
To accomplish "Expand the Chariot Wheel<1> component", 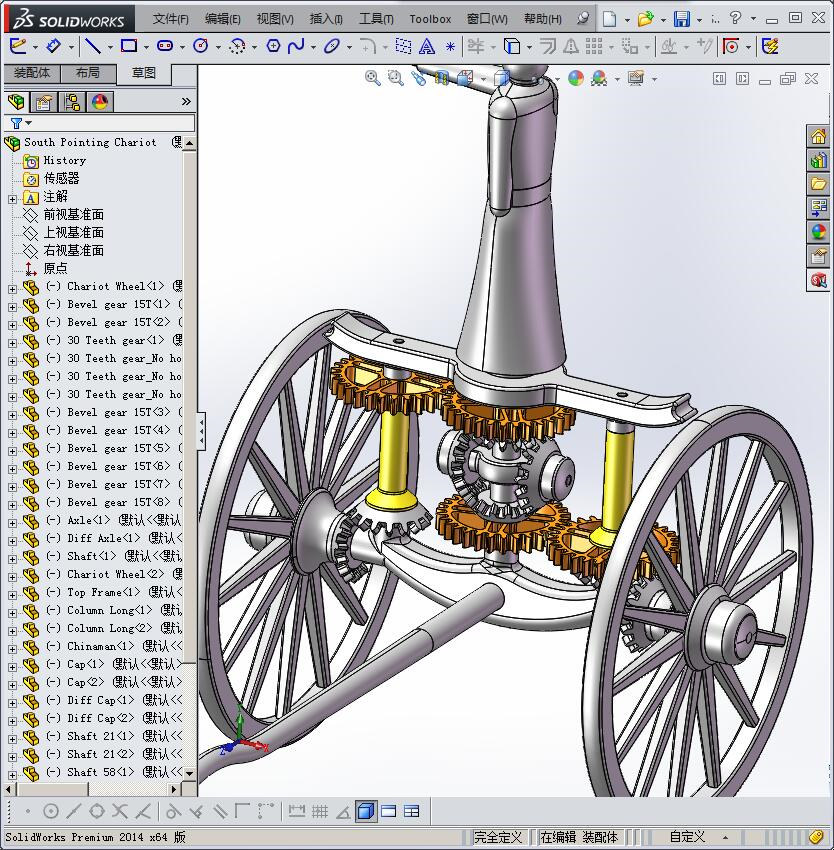I will coord(12,289).
